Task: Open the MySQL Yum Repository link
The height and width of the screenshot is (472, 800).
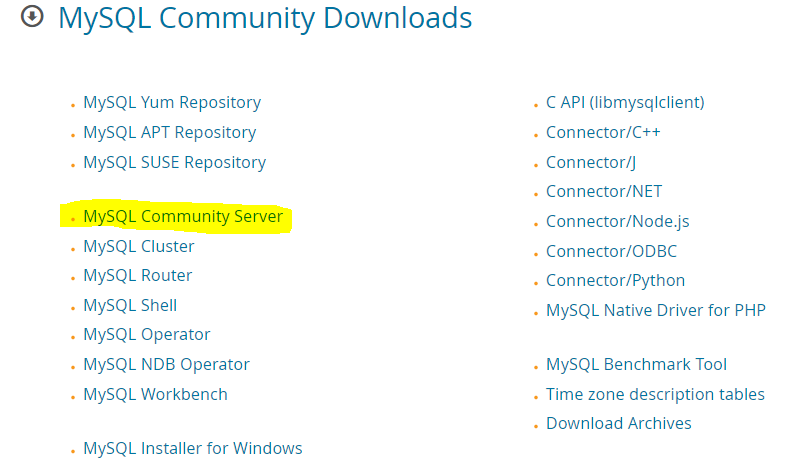Action: (172, 103)
